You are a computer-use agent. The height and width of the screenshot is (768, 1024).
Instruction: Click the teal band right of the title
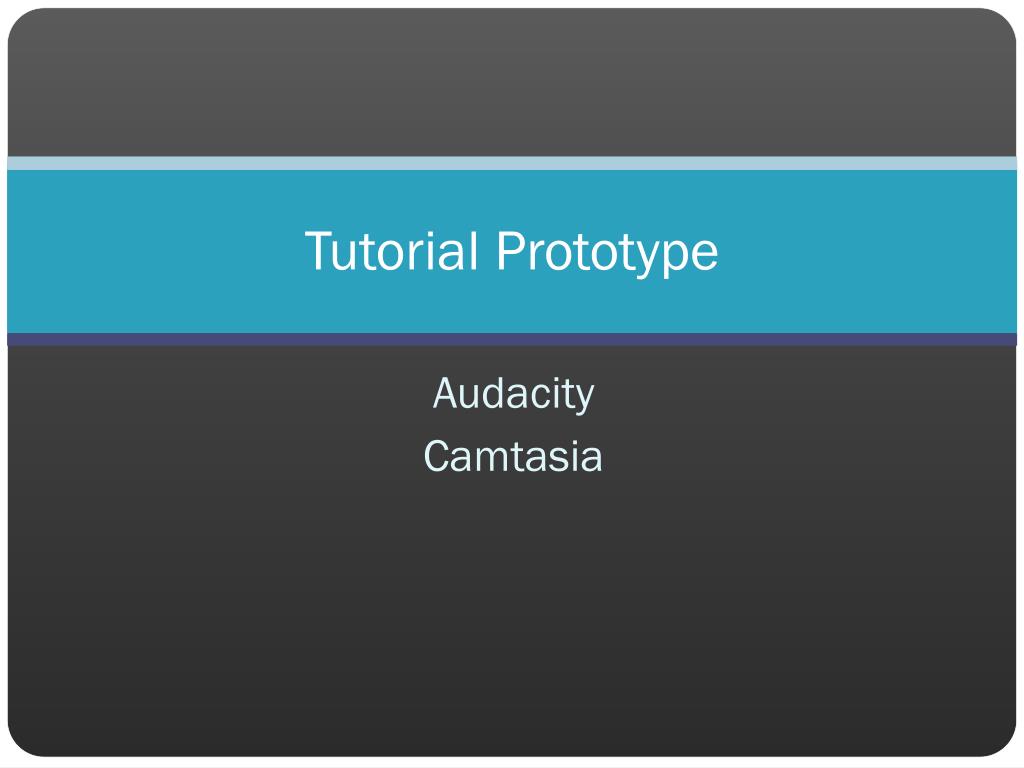coord(870,251)
